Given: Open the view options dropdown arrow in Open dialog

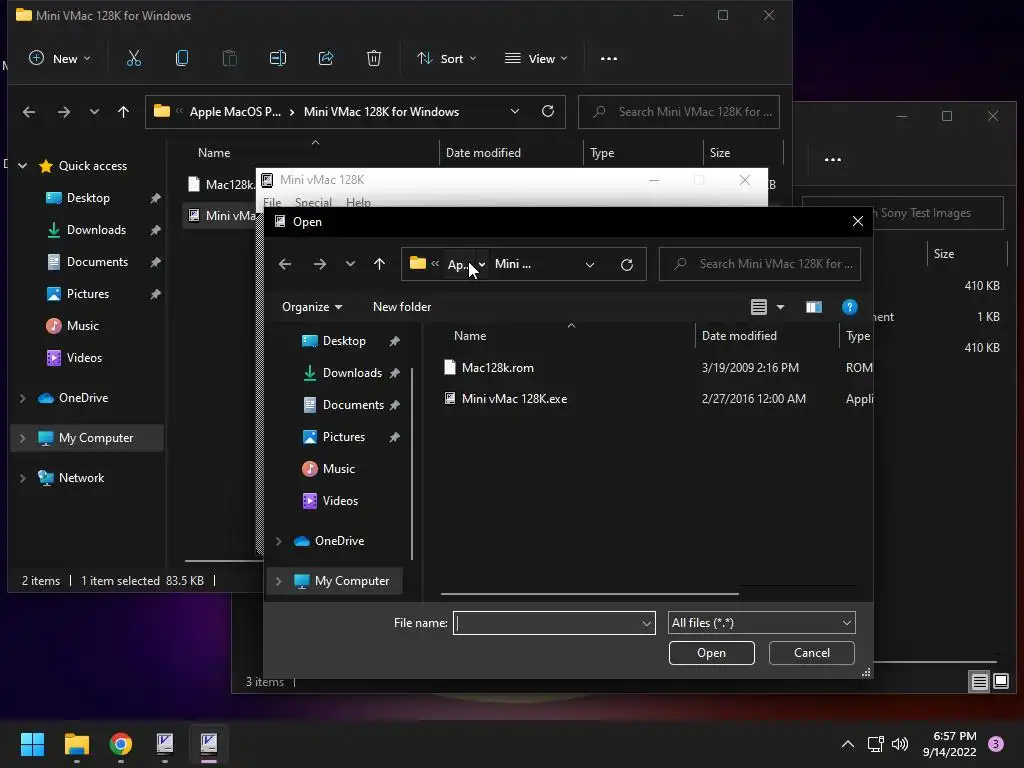Looking at the screenshot, I should [x=780, y=307].
